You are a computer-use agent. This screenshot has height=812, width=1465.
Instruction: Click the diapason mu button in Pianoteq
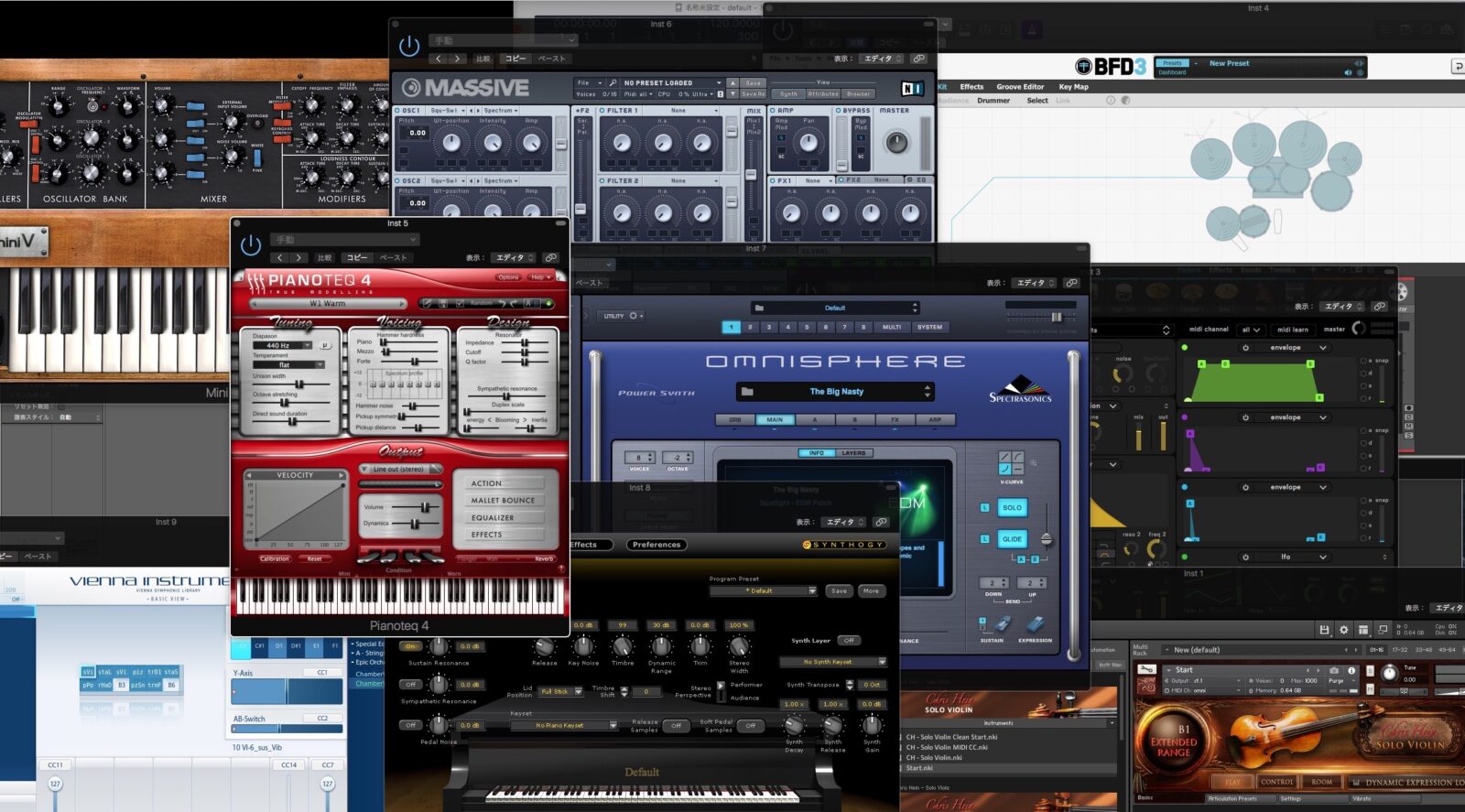tap(323, 346)
